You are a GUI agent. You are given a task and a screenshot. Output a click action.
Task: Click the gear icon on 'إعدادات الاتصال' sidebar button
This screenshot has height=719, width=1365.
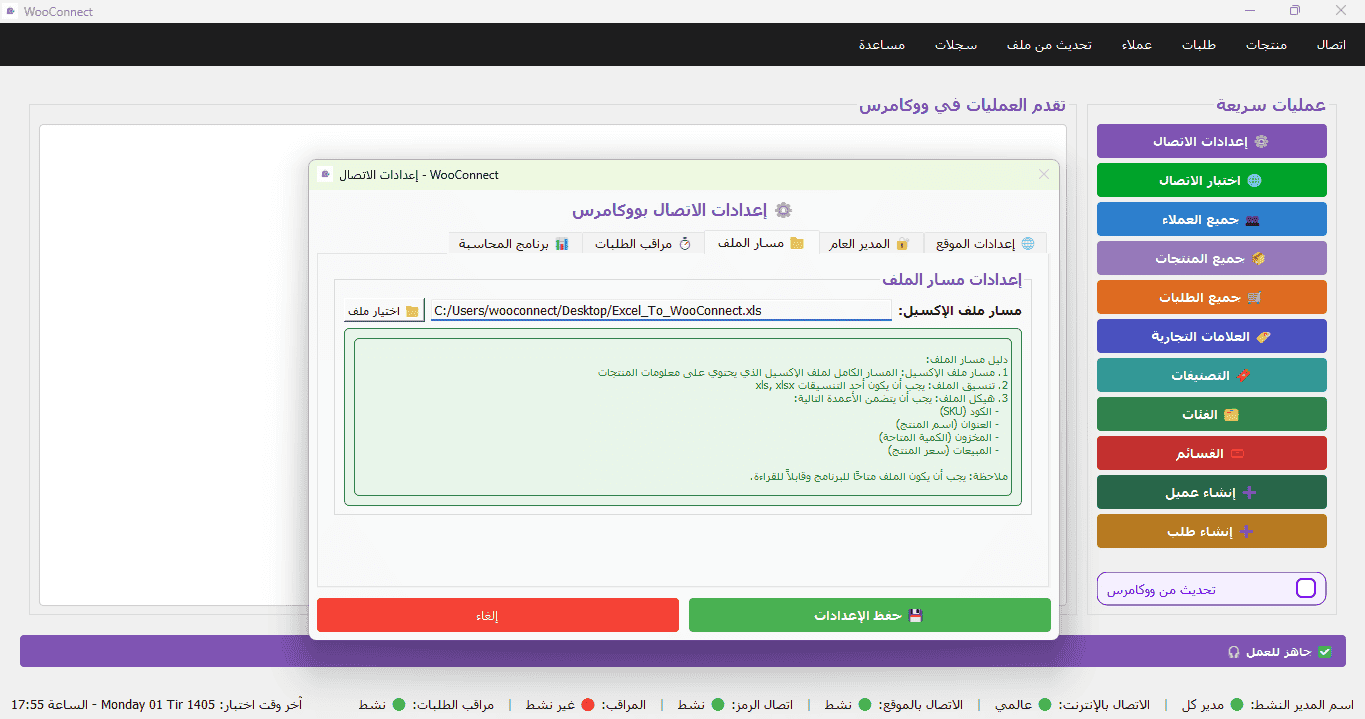(1261, 142)
